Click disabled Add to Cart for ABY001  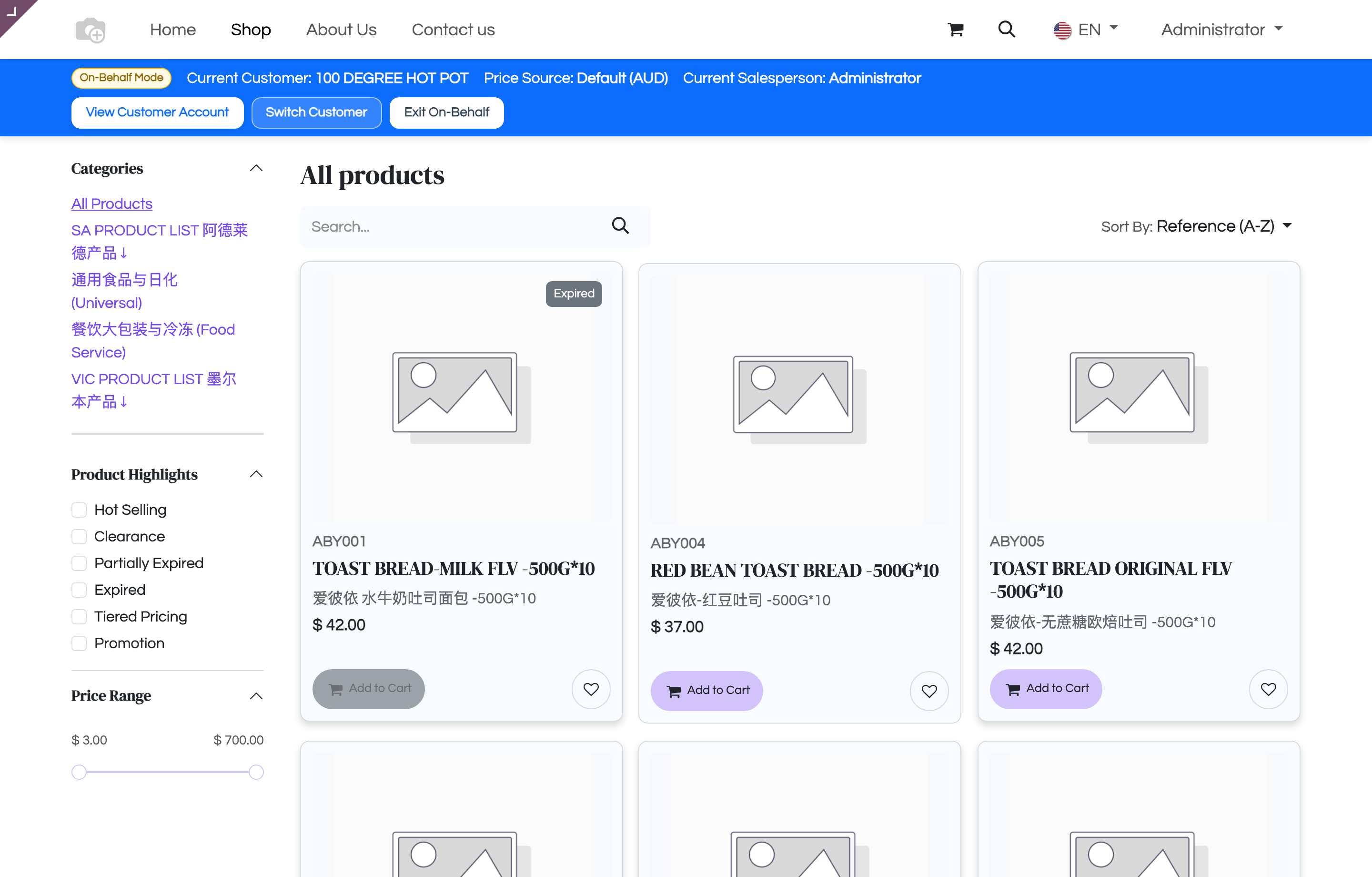tap(368, 689)
